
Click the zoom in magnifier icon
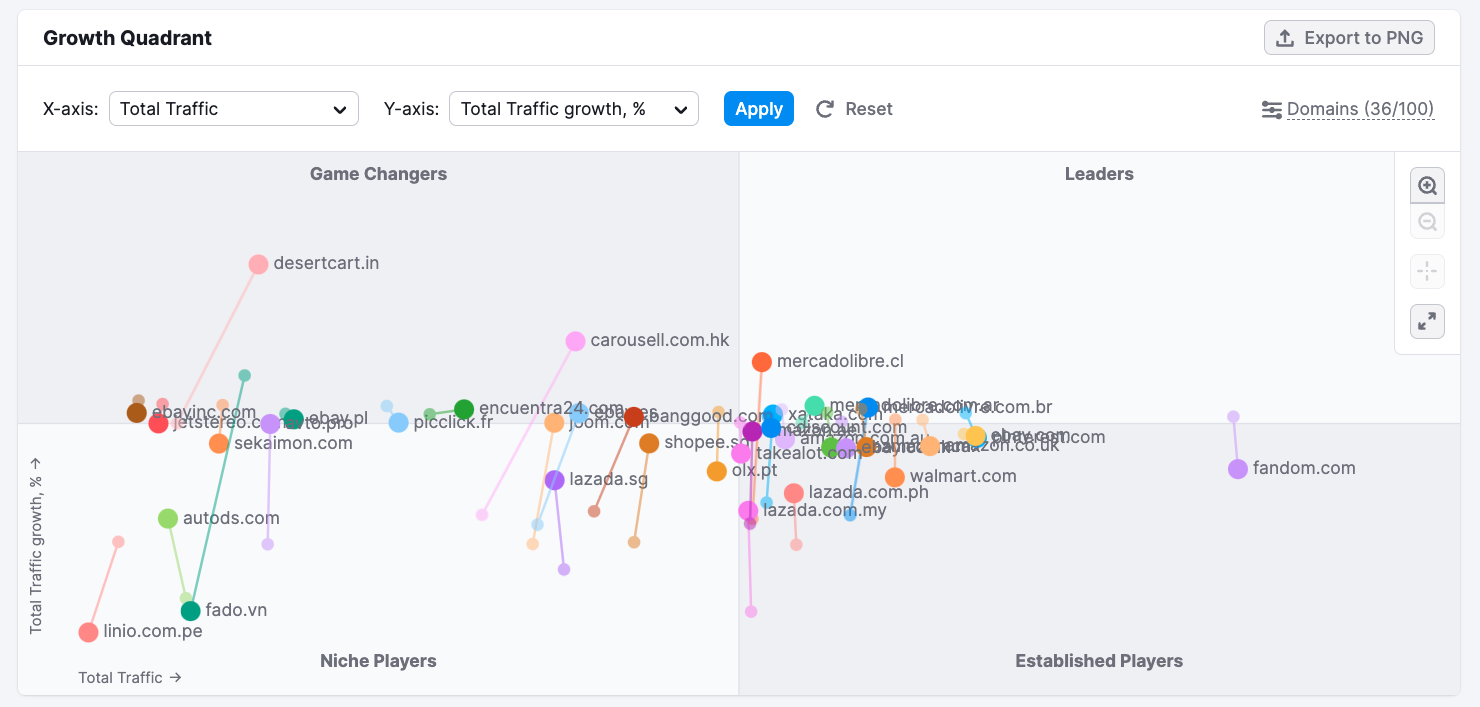pyautogui.click(x=1427, y=185)
